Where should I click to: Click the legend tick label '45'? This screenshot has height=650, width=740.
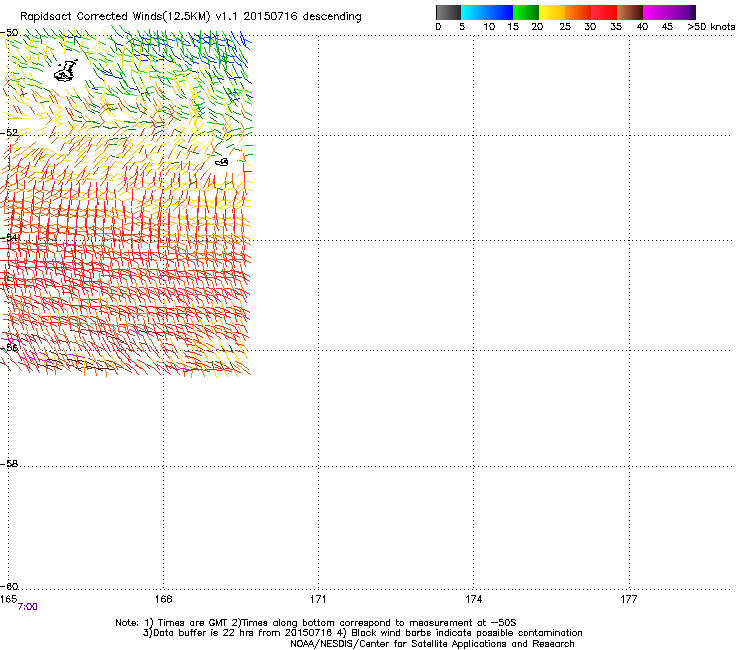(667, 27)
